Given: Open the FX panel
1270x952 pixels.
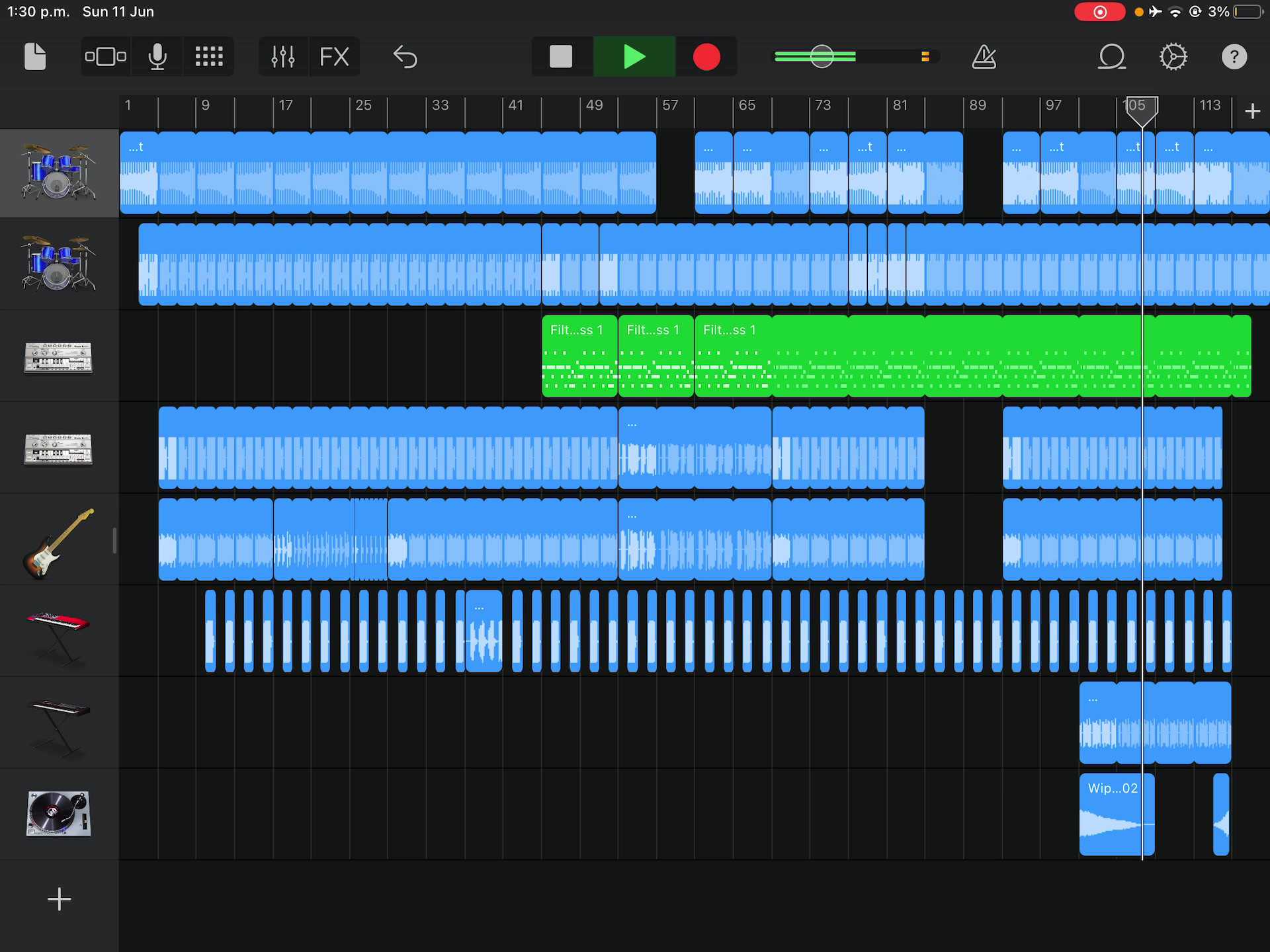Looking at the screenshot, I should tap(334, 57).
